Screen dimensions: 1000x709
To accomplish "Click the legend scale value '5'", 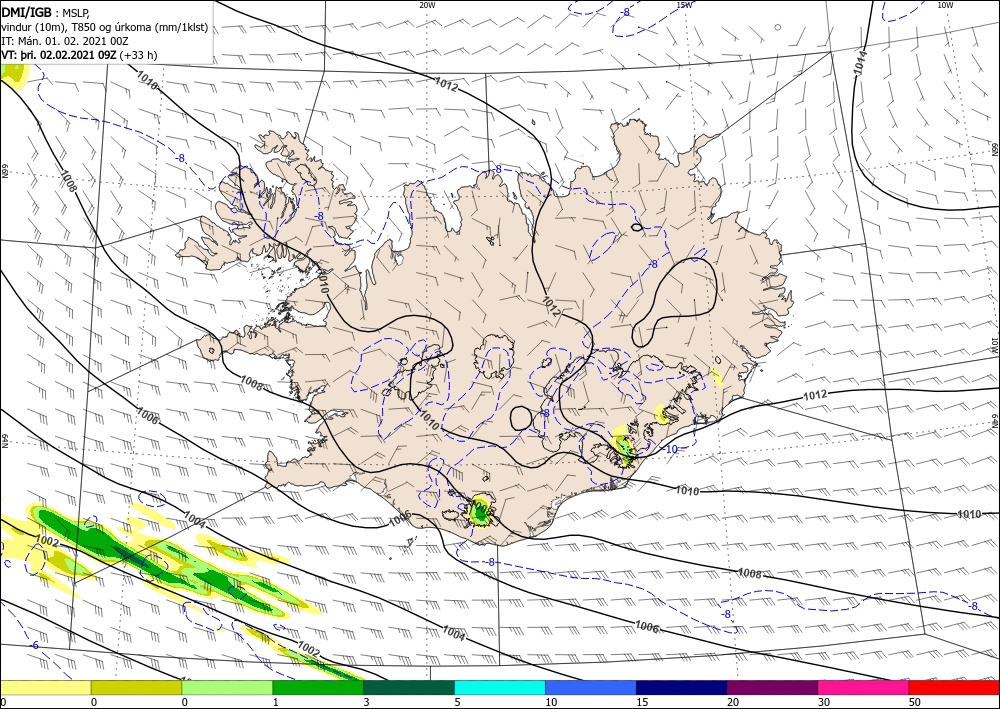I will (457, 702).
